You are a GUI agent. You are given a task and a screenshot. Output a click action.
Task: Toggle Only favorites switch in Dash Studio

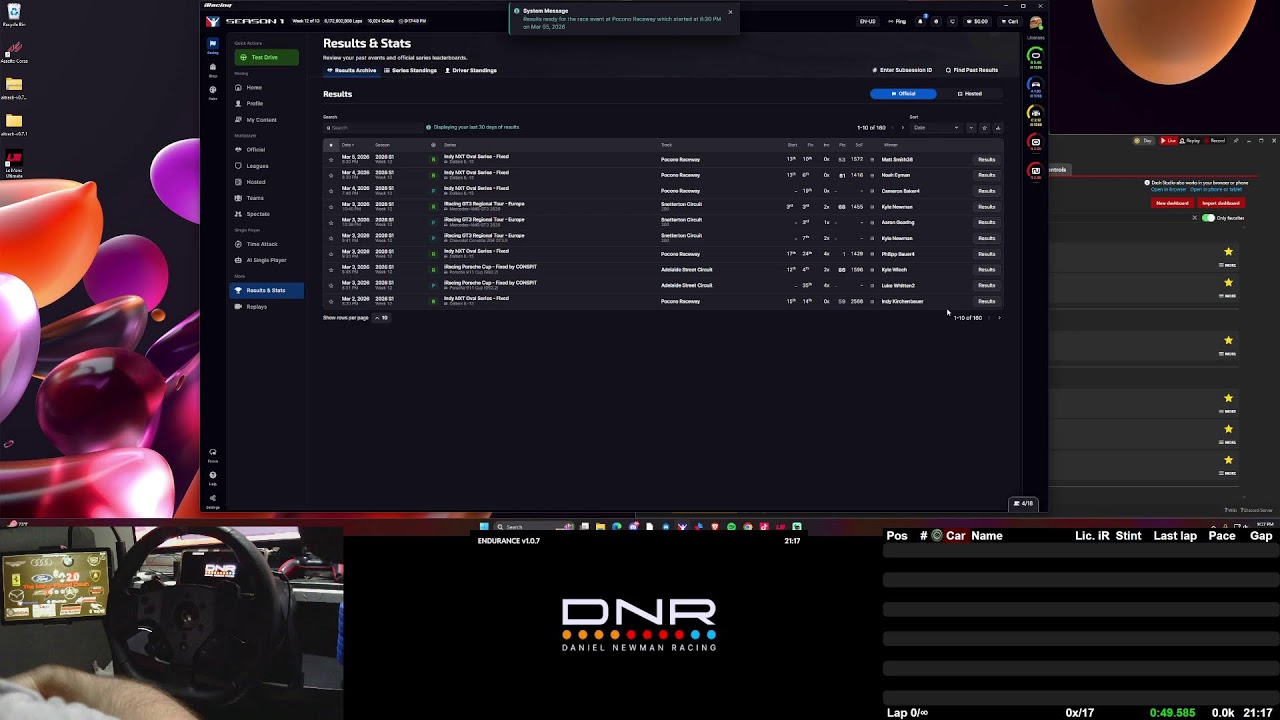coord(1208,218)
